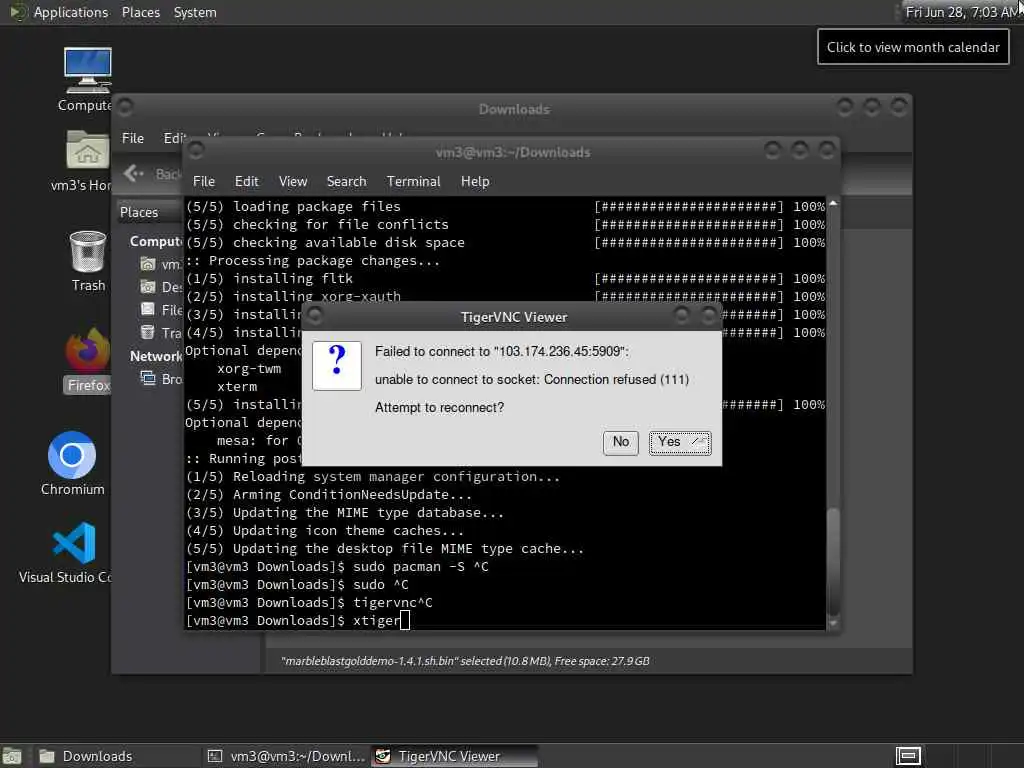Click terminal prompt line with xtiger

click(x=298, y=620)
